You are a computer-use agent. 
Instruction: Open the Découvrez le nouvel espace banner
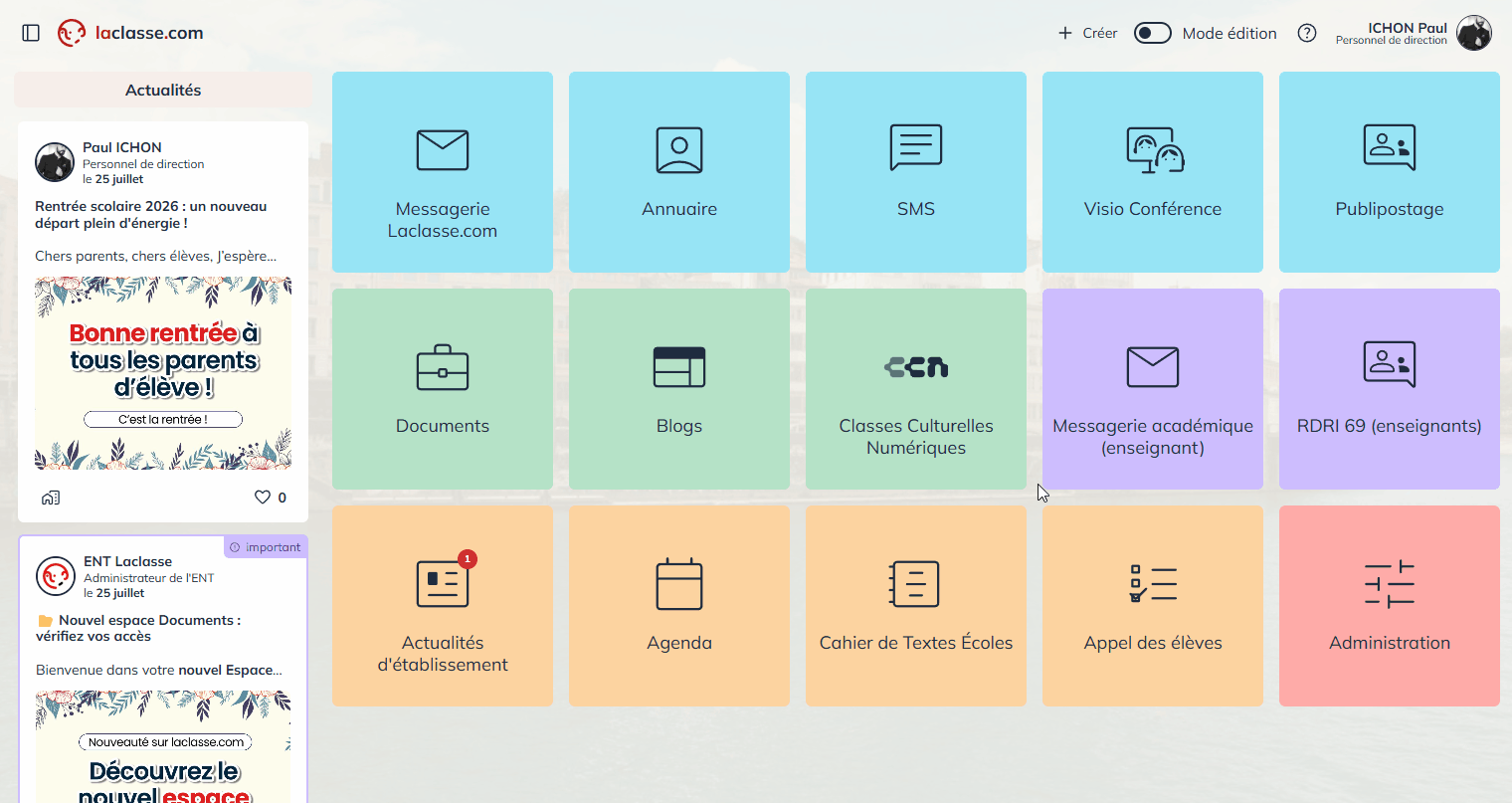(x=163, y=746)
